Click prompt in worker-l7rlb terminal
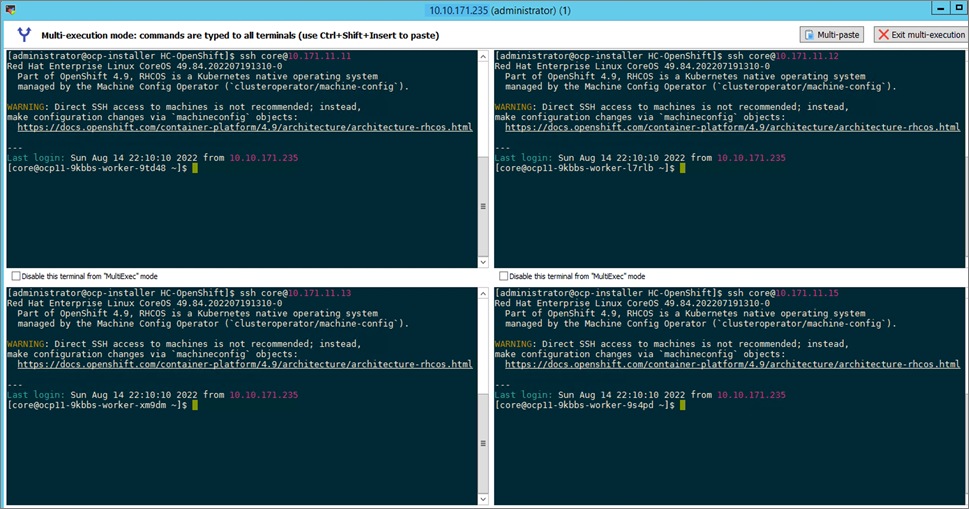The height and width of the screenshot is (509, 969). click(585, 168)
